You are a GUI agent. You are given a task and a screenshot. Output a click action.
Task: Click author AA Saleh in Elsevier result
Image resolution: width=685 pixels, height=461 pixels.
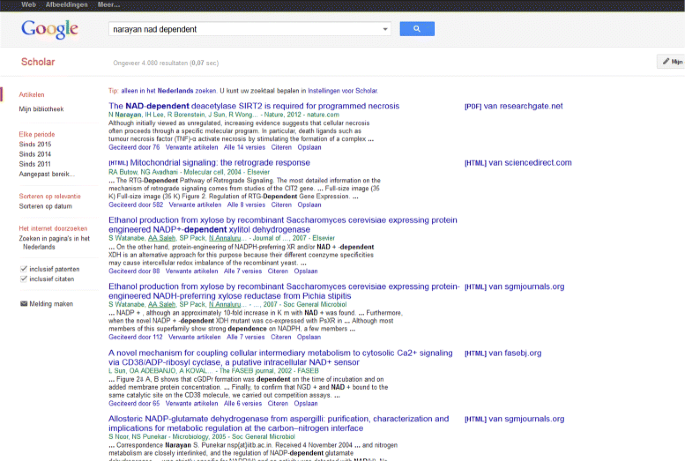[162, 238]
